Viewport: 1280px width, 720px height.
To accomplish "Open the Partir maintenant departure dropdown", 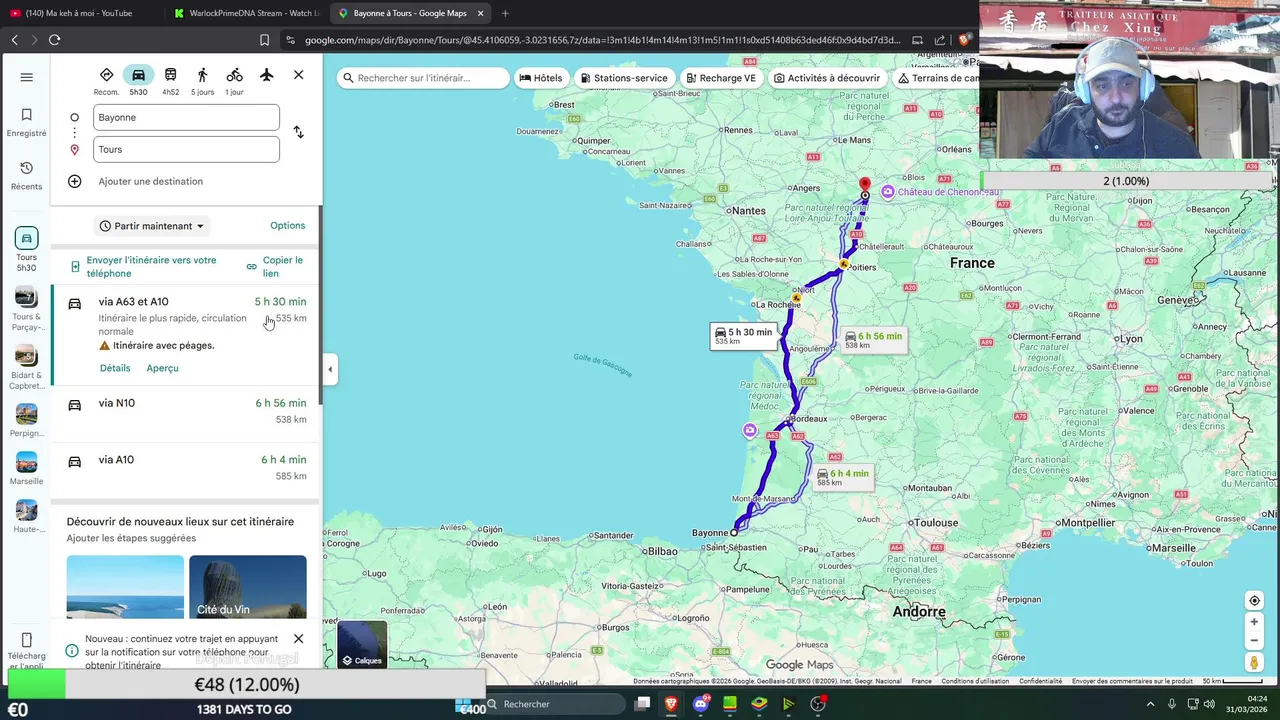I will point(152,226).
